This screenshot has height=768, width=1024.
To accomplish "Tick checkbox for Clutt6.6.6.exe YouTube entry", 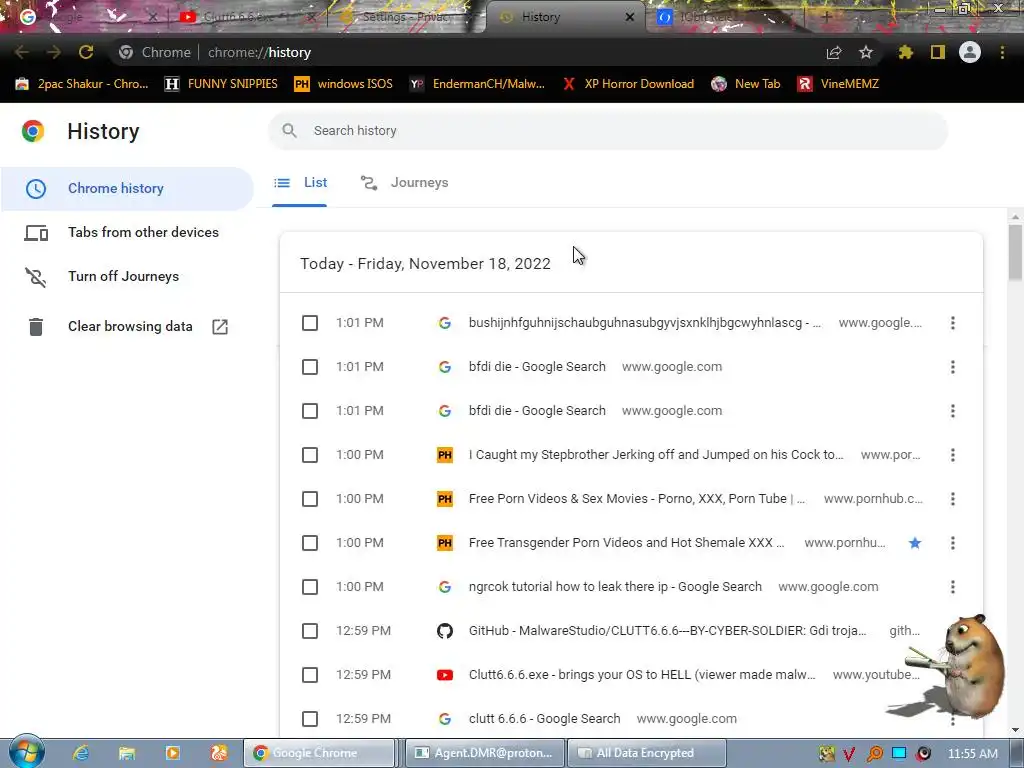I will pyautogui.click(x=310, y=675).
